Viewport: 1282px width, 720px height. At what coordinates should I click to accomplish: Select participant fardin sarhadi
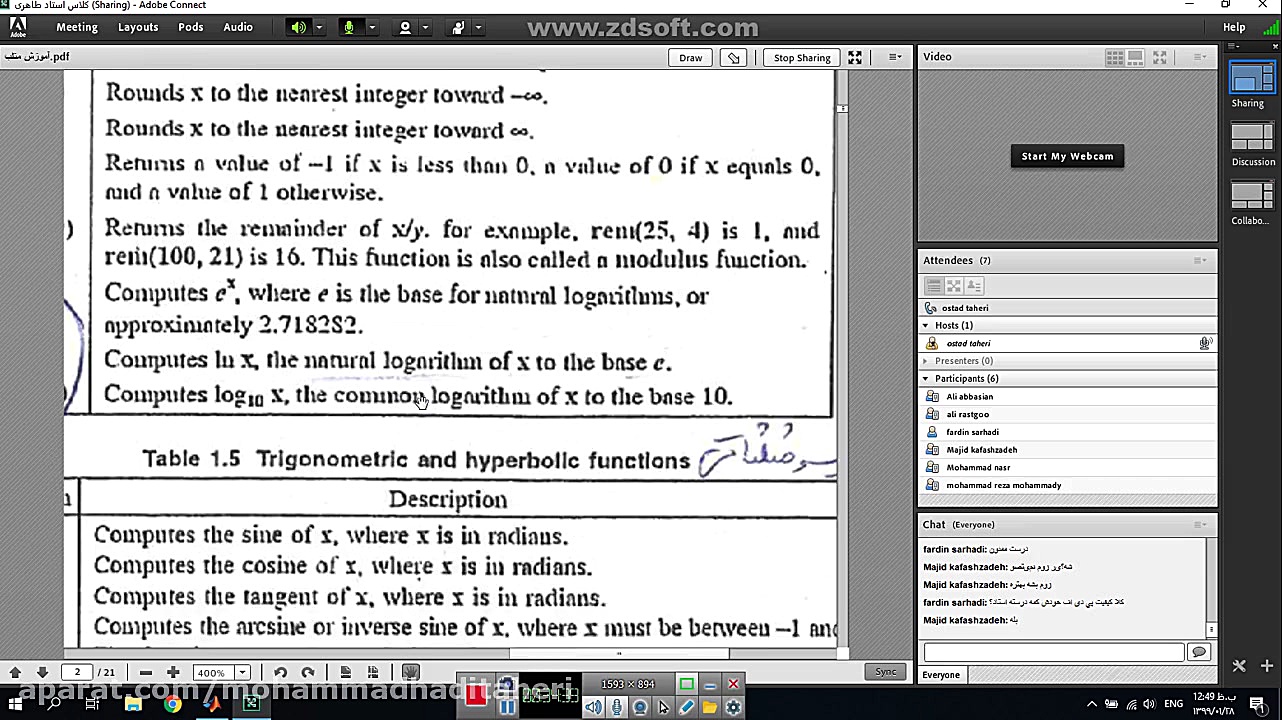(x=1067, y=432)
